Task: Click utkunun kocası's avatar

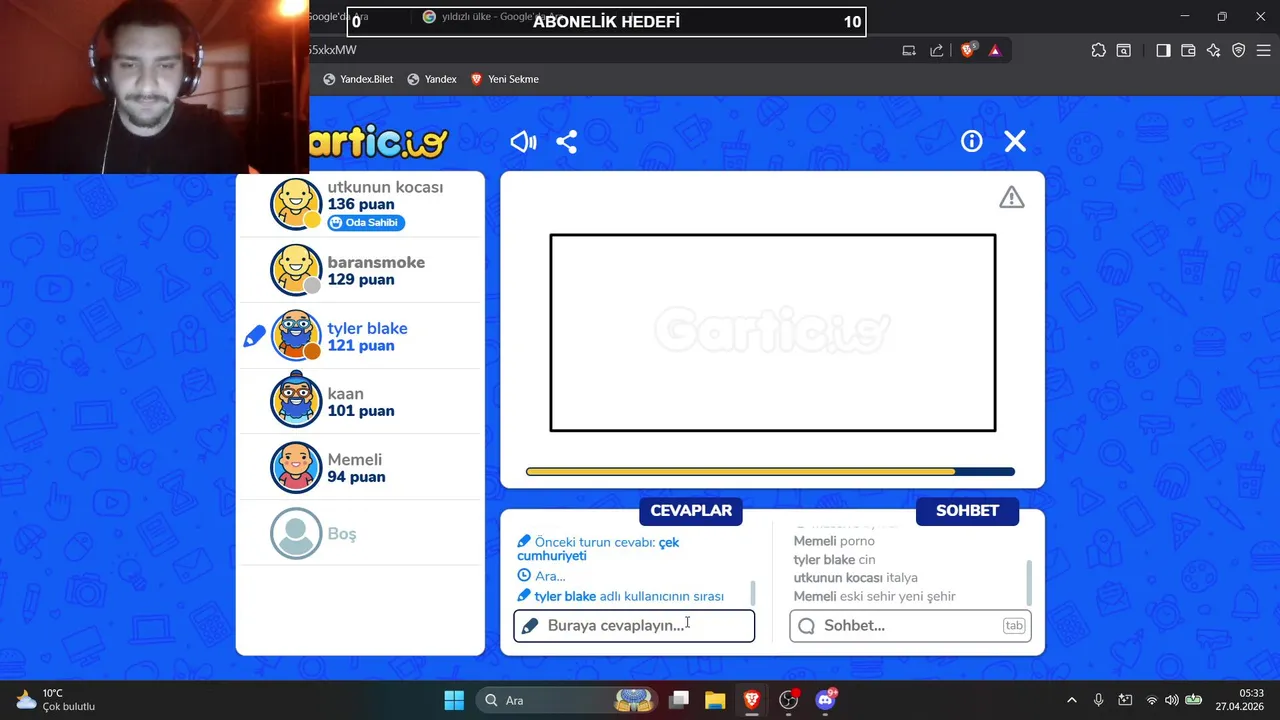Action: (x=296, y=204)
